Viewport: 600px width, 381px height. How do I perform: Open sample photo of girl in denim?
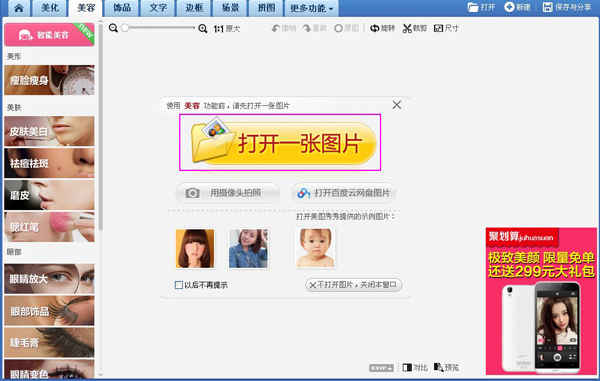point(248,248)
